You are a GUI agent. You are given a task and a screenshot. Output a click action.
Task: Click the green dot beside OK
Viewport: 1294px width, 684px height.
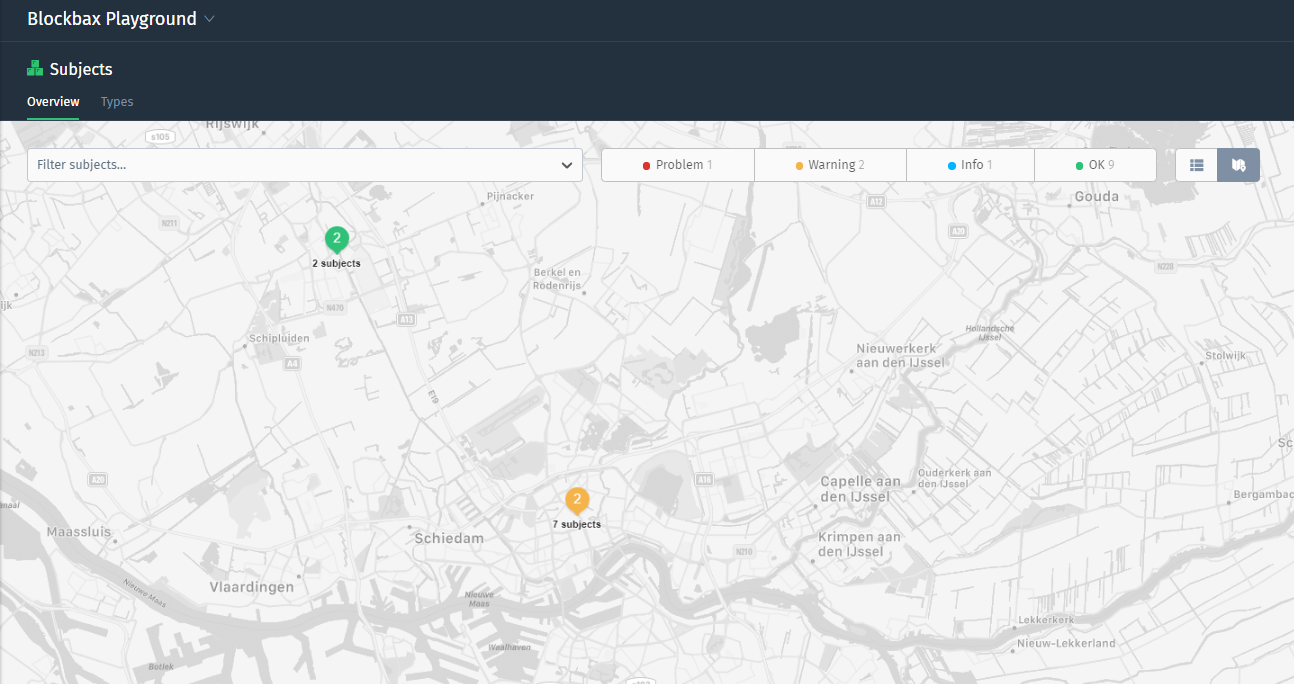[x=1079, y=166]
